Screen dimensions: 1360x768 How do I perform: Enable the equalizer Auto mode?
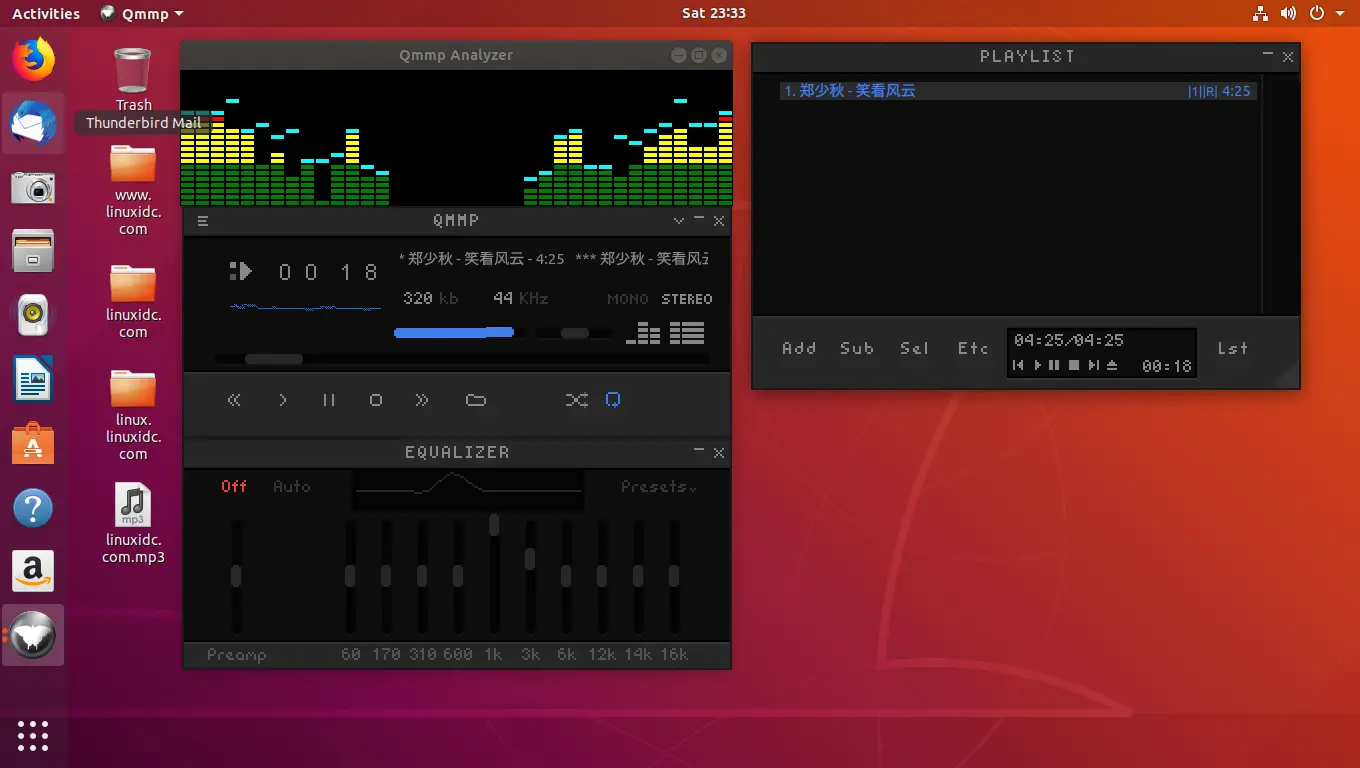292,486
